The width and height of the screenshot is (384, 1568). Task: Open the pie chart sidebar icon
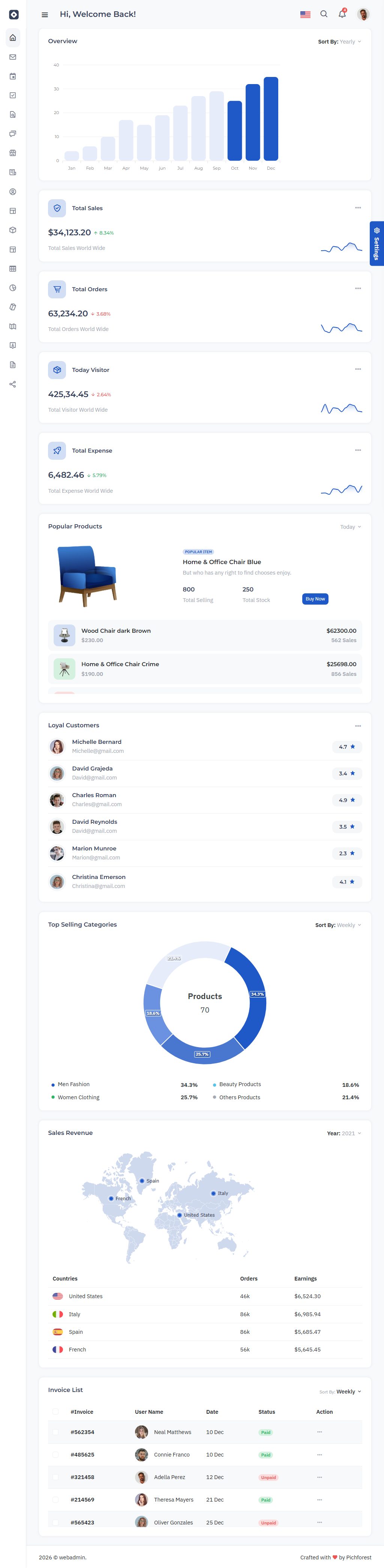click(x=13, y=288)
